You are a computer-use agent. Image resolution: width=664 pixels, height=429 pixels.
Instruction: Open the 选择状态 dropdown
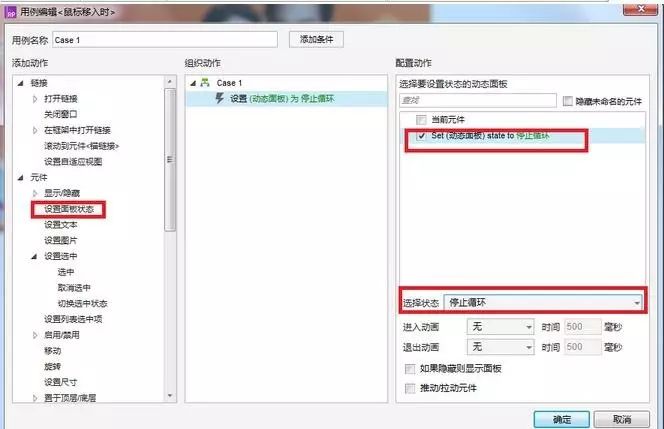click(x=543, y=302)
